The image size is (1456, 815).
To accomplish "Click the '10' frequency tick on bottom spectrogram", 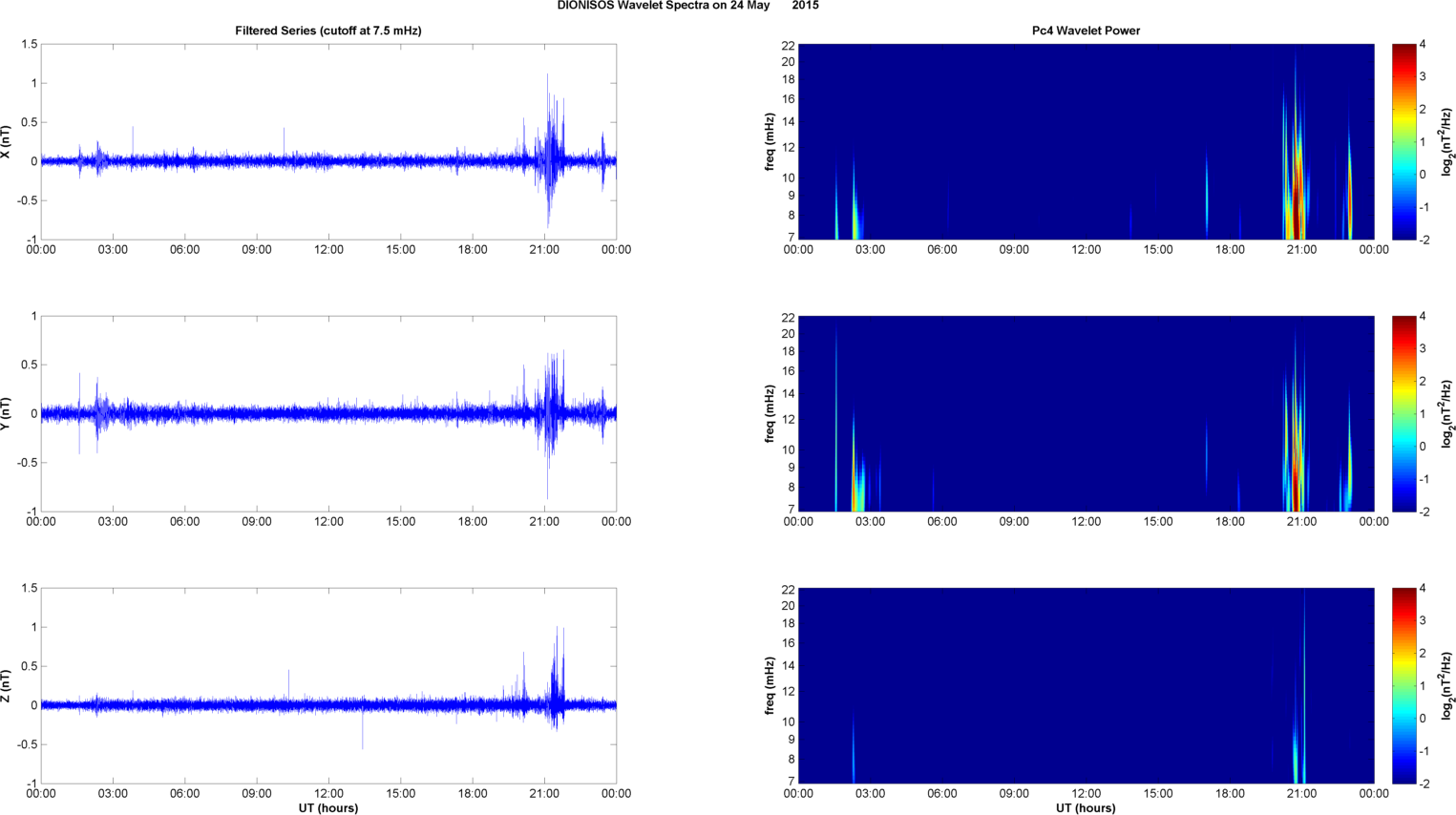I will [x=788, y=721].
